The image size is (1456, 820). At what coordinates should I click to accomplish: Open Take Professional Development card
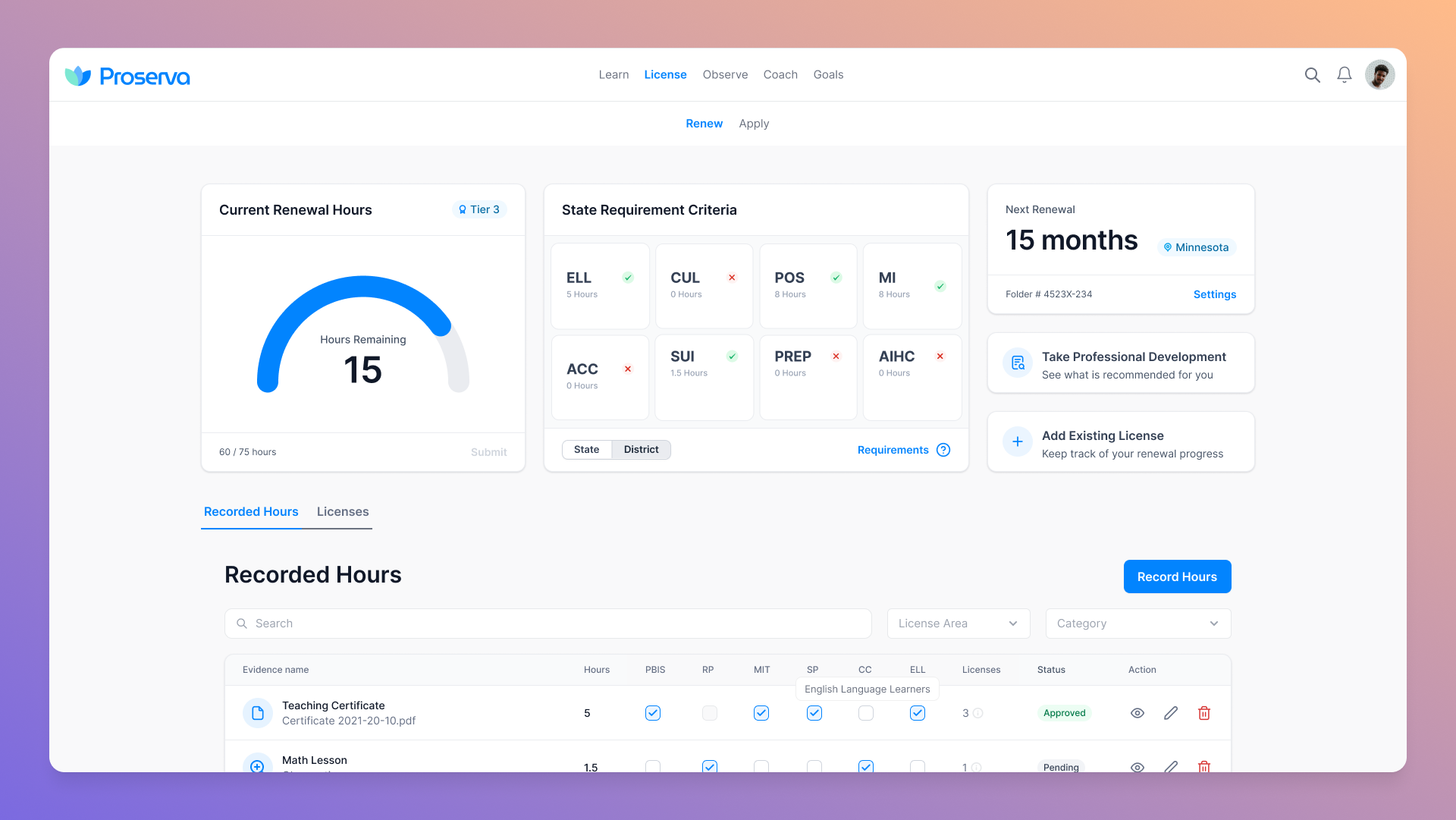(1121, 363)
